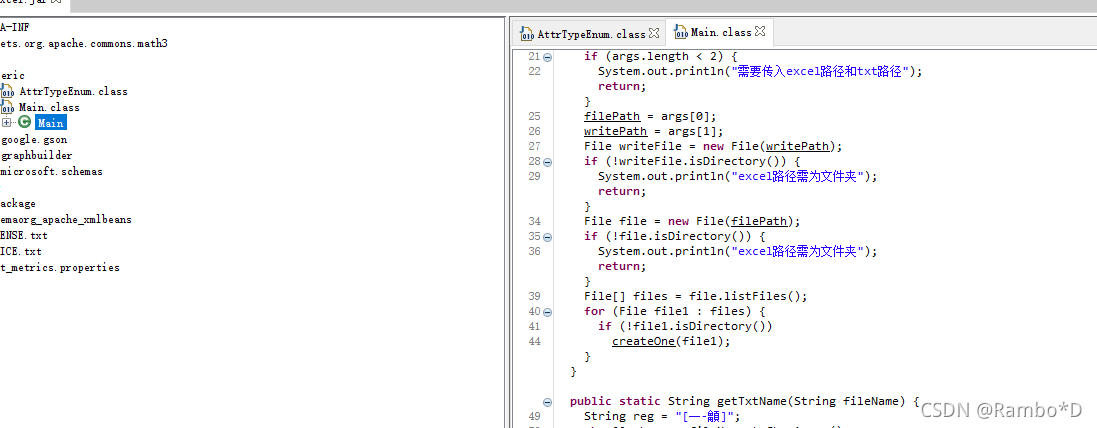Screen dimensions: 1097x428
Task: Click the Main.class tree file icon
Action: [7, 107]
